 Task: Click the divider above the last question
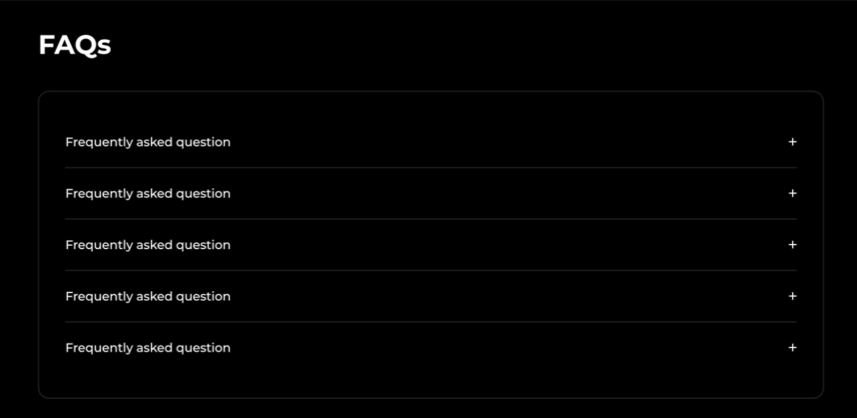coord(430,322)
